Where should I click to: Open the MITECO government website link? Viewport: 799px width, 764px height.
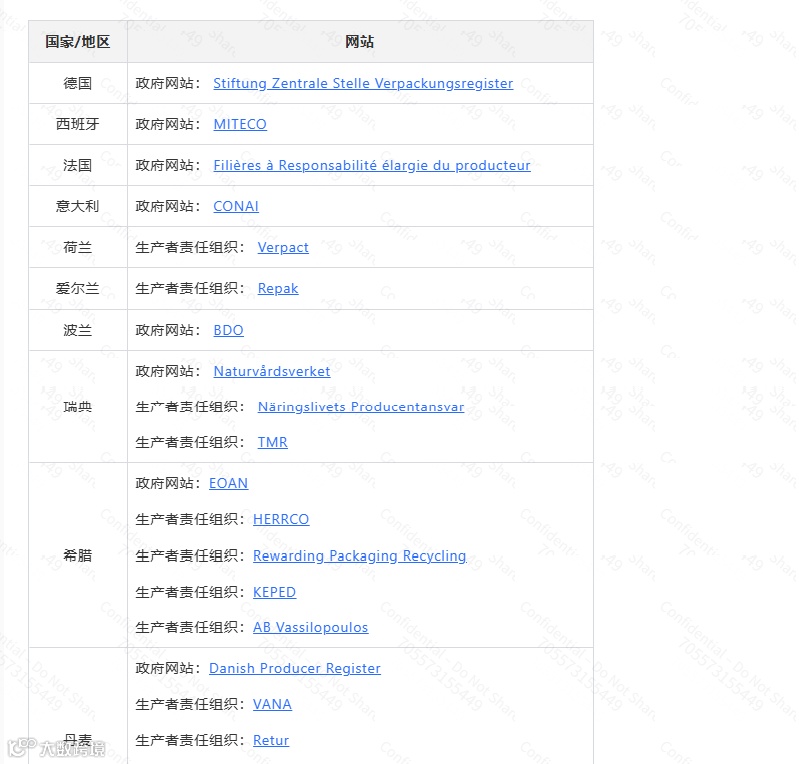point(239,124)
